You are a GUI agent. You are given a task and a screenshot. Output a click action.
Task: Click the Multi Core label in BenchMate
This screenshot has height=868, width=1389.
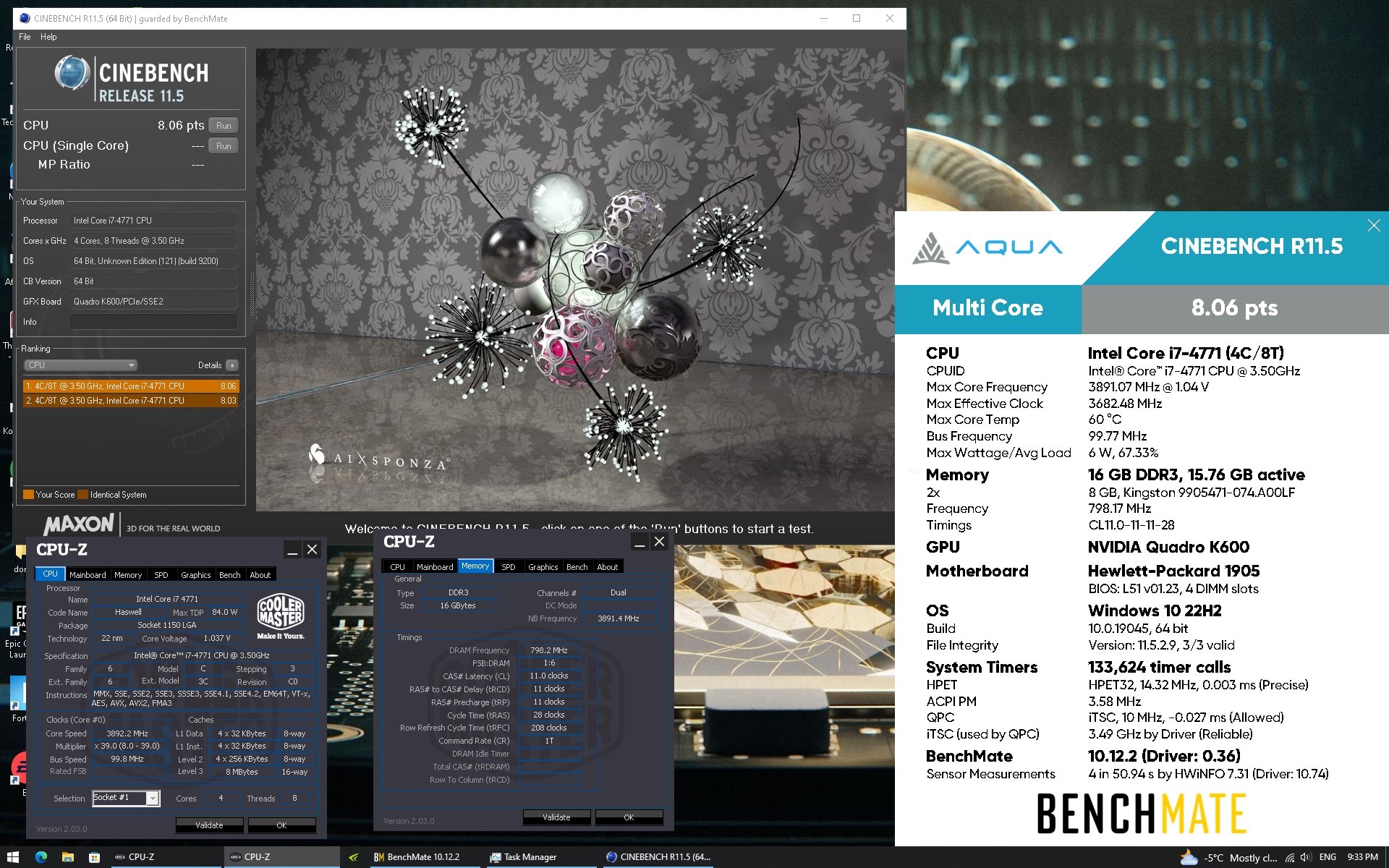pyautogui.click(x=988, y=308)
